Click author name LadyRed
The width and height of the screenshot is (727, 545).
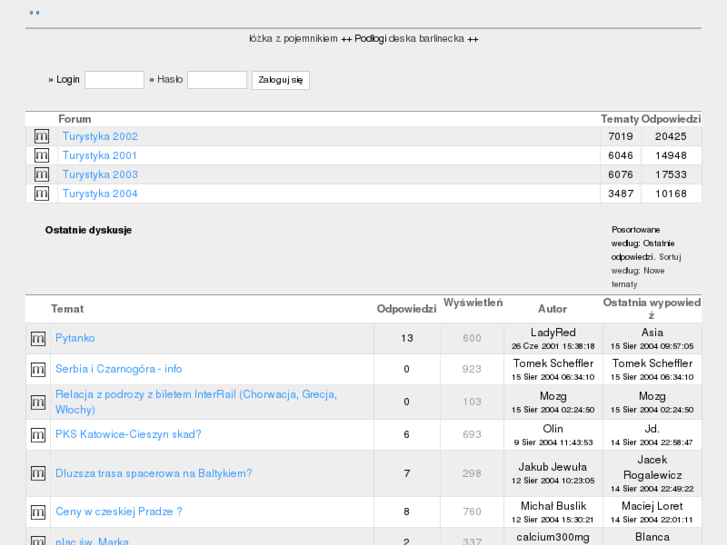point(553,333)
